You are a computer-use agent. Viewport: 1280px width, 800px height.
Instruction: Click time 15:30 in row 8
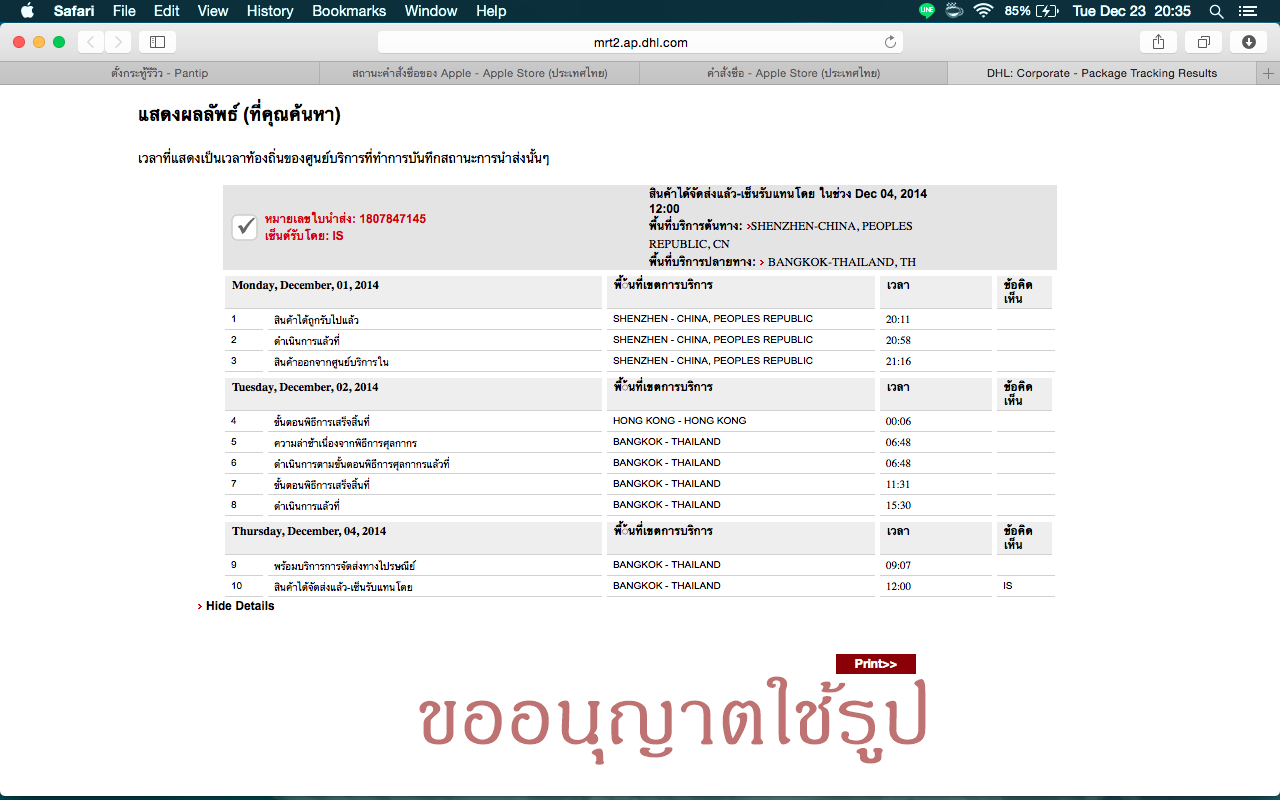click(x=898, y=506)
